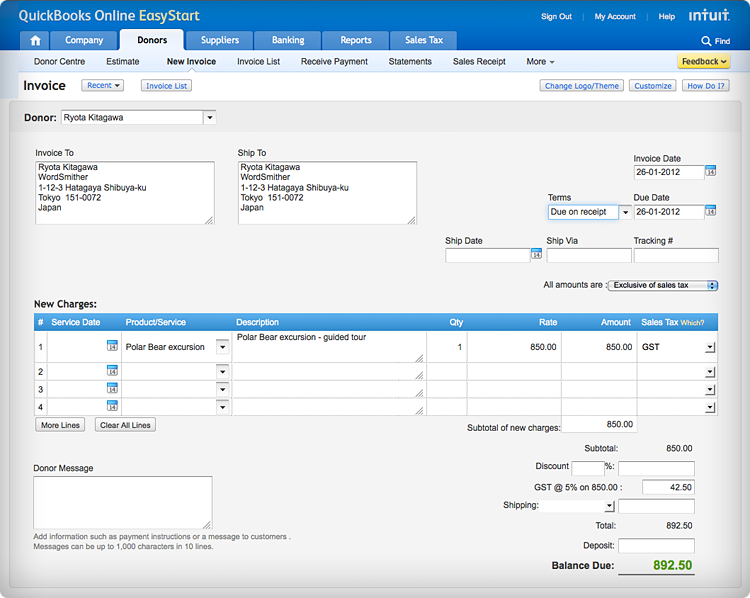
Task: Open Donor Centre submenu item
Action: tap(59, 62)
